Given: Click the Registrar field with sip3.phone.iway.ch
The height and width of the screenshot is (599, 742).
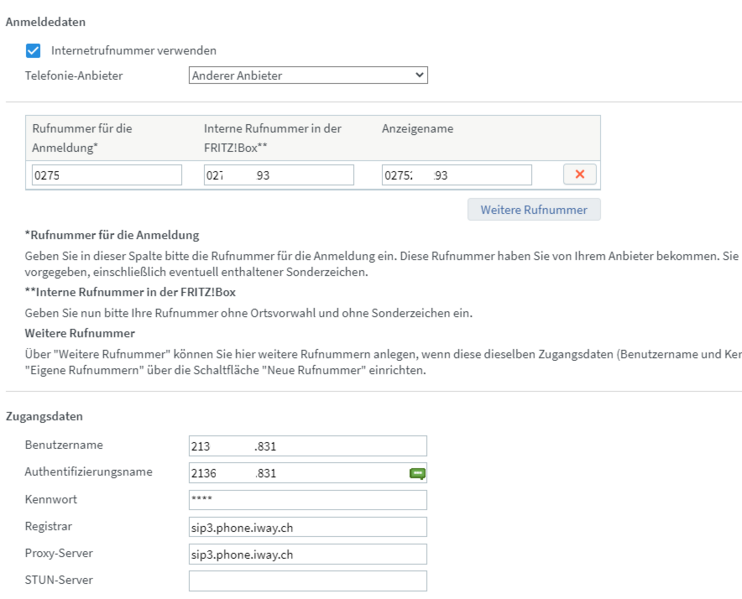Looking at the screenshot, I should pos(308,527).
